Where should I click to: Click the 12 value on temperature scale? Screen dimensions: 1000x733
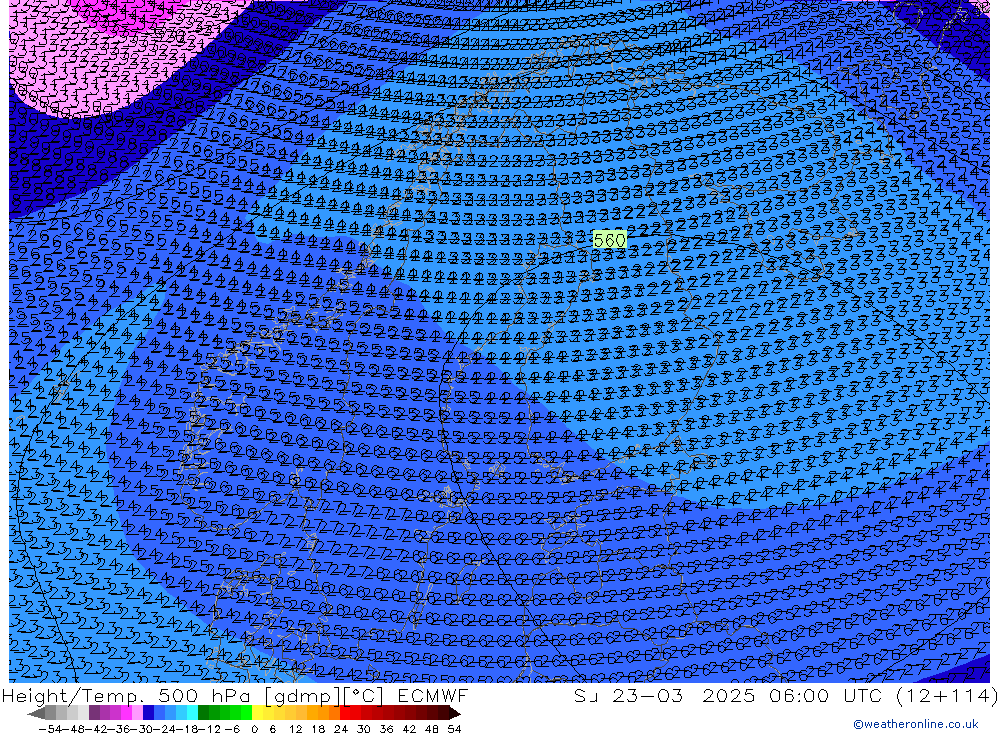pyautogui.click(x=295, y=729)
